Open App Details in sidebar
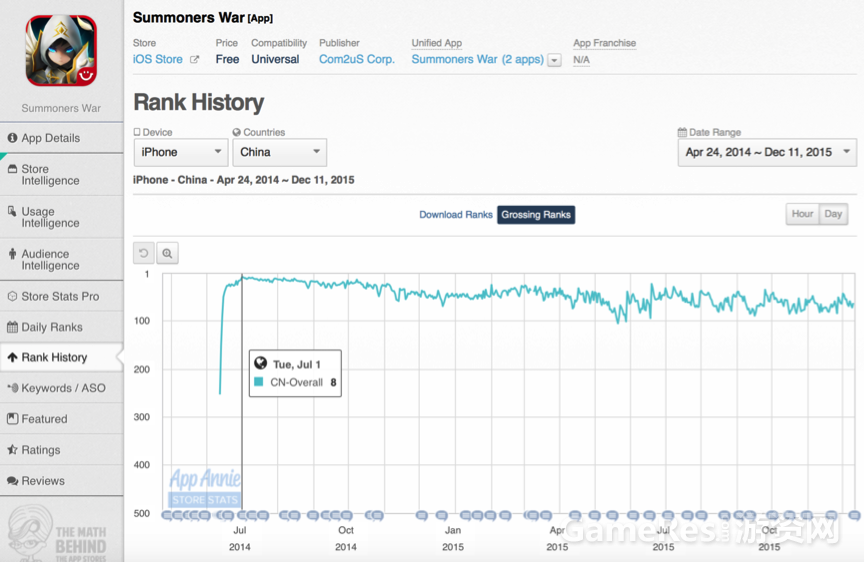This screenshot has height=563, width=865. coord(61,138)
